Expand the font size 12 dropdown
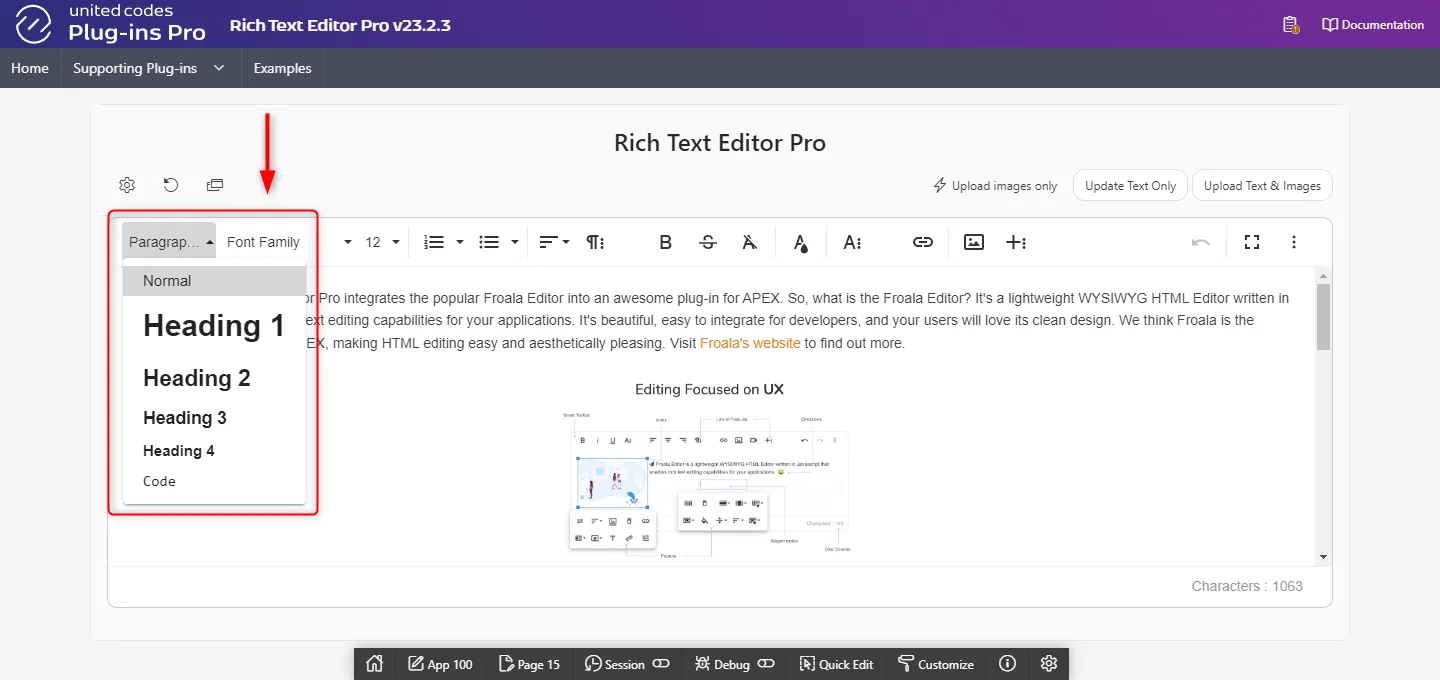Screen dimensions: 1440x680 click(x=382, y=242)
